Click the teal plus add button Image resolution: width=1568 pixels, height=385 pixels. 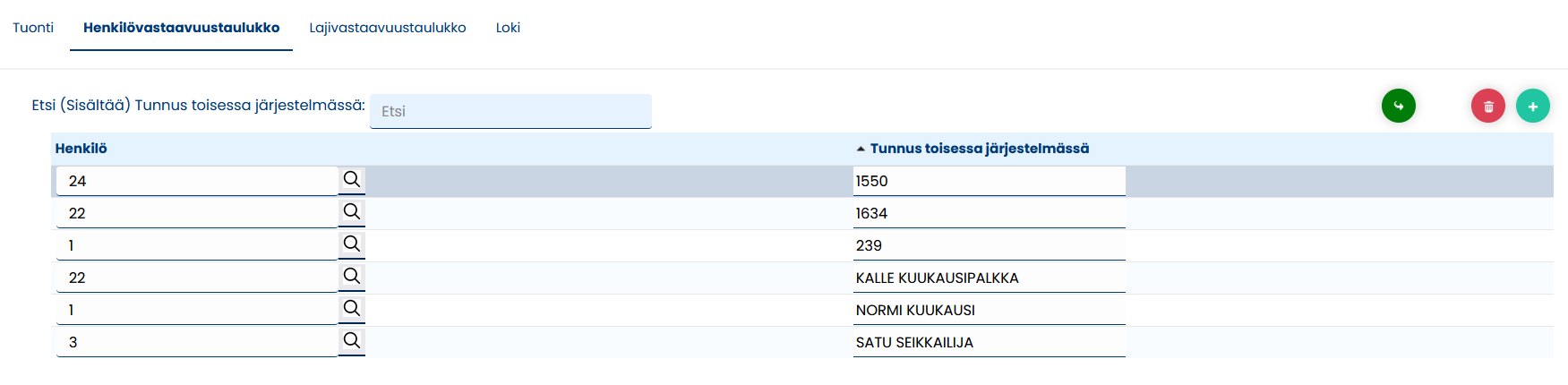point(1532,106)
